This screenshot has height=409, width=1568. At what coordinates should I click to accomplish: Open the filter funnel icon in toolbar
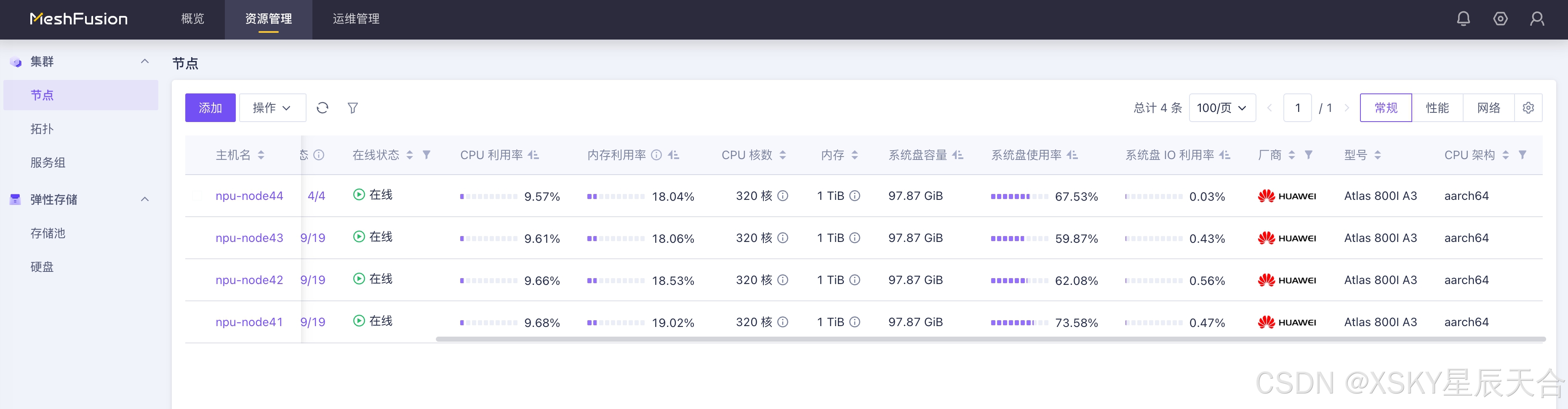352,108
